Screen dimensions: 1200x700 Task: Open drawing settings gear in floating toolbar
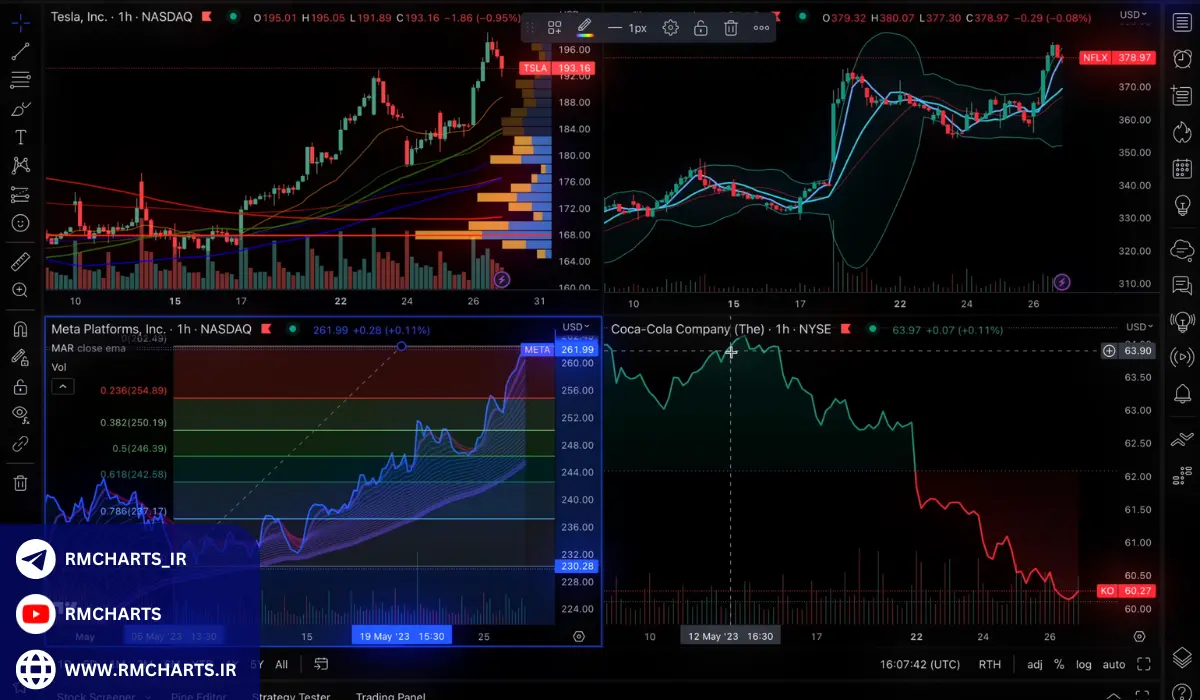coord(671,28)
